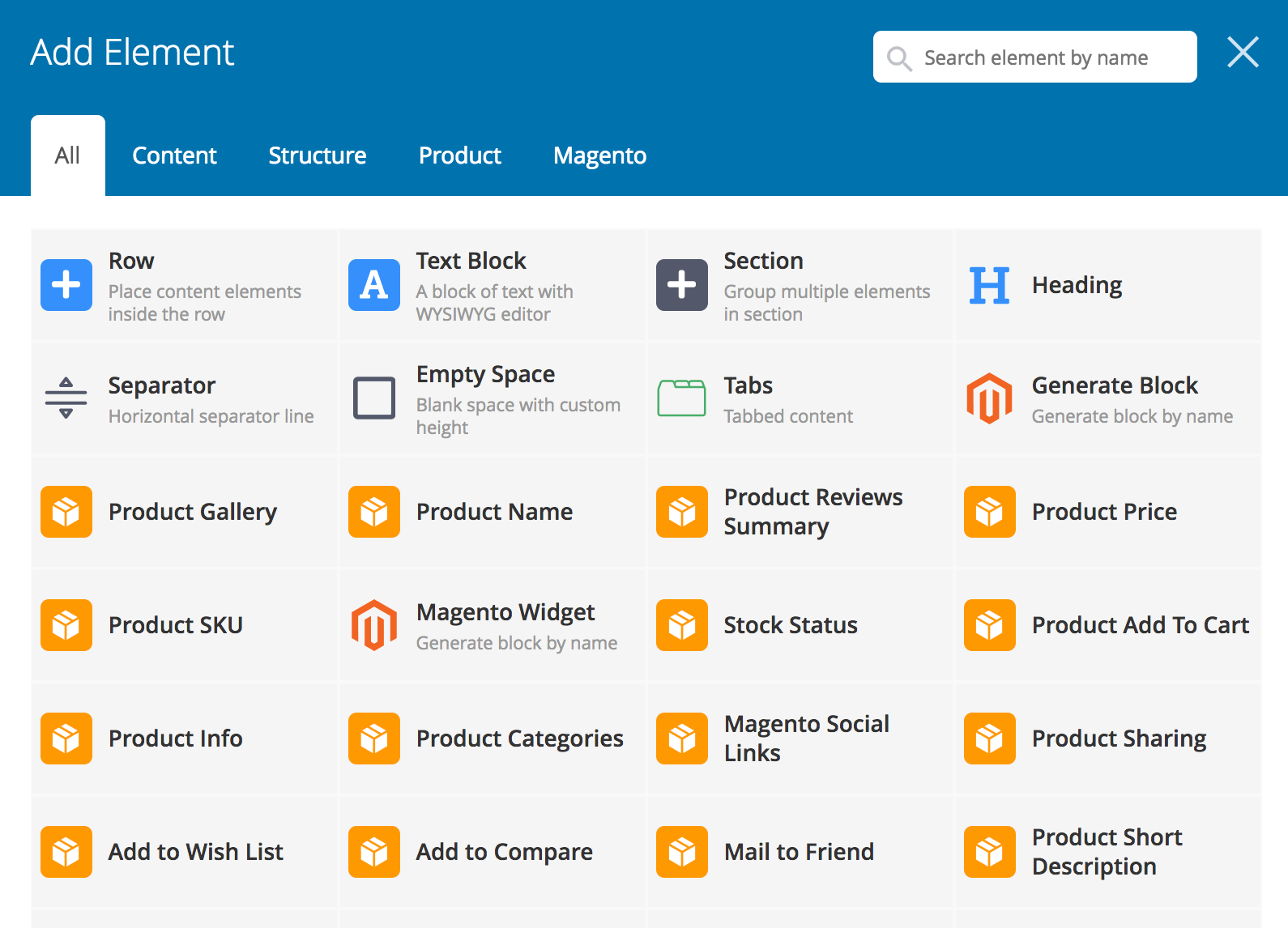
Task: Click the 'Product SKU' label
Action: 176,625
